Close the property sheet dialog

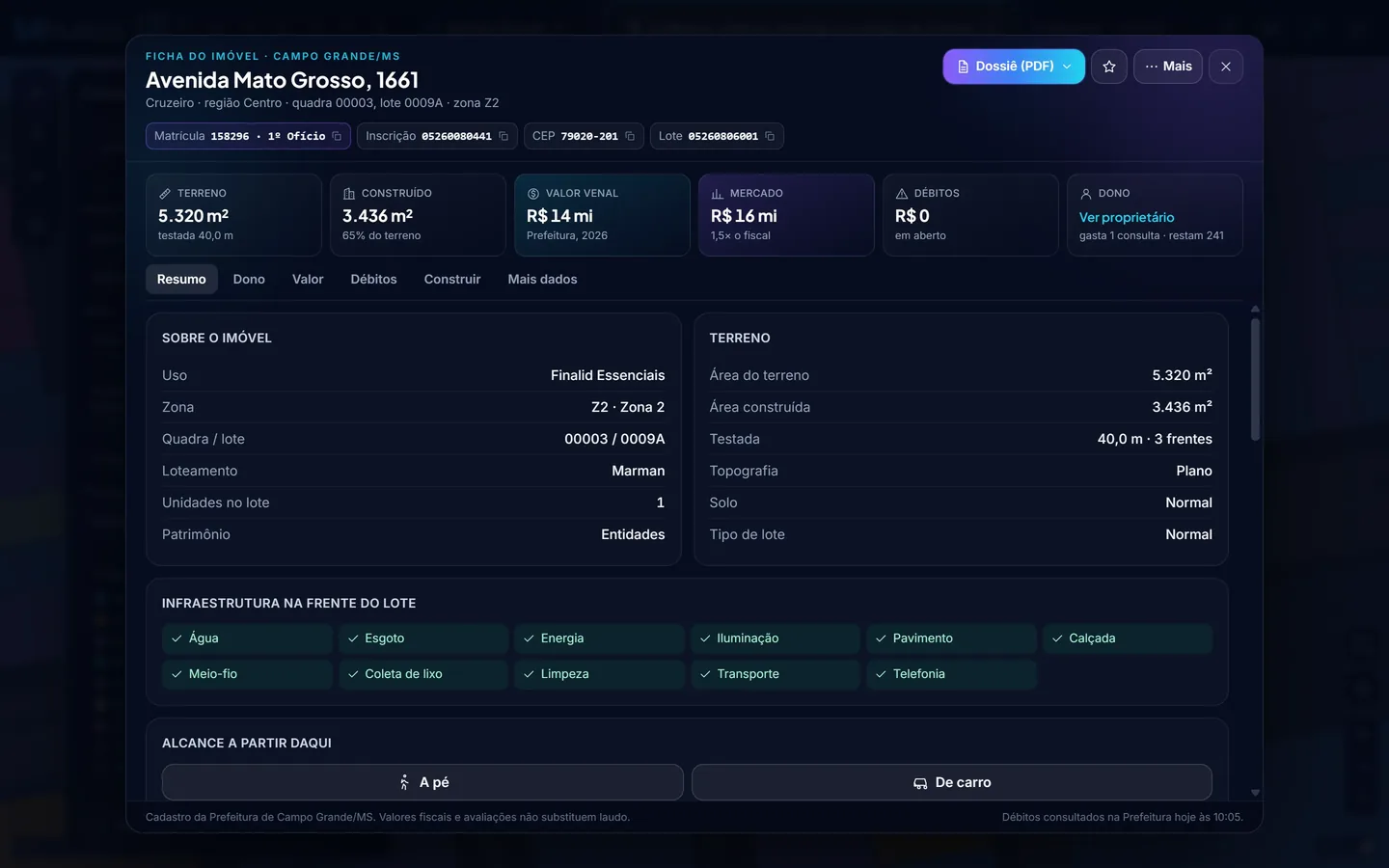click(1226, 67)
